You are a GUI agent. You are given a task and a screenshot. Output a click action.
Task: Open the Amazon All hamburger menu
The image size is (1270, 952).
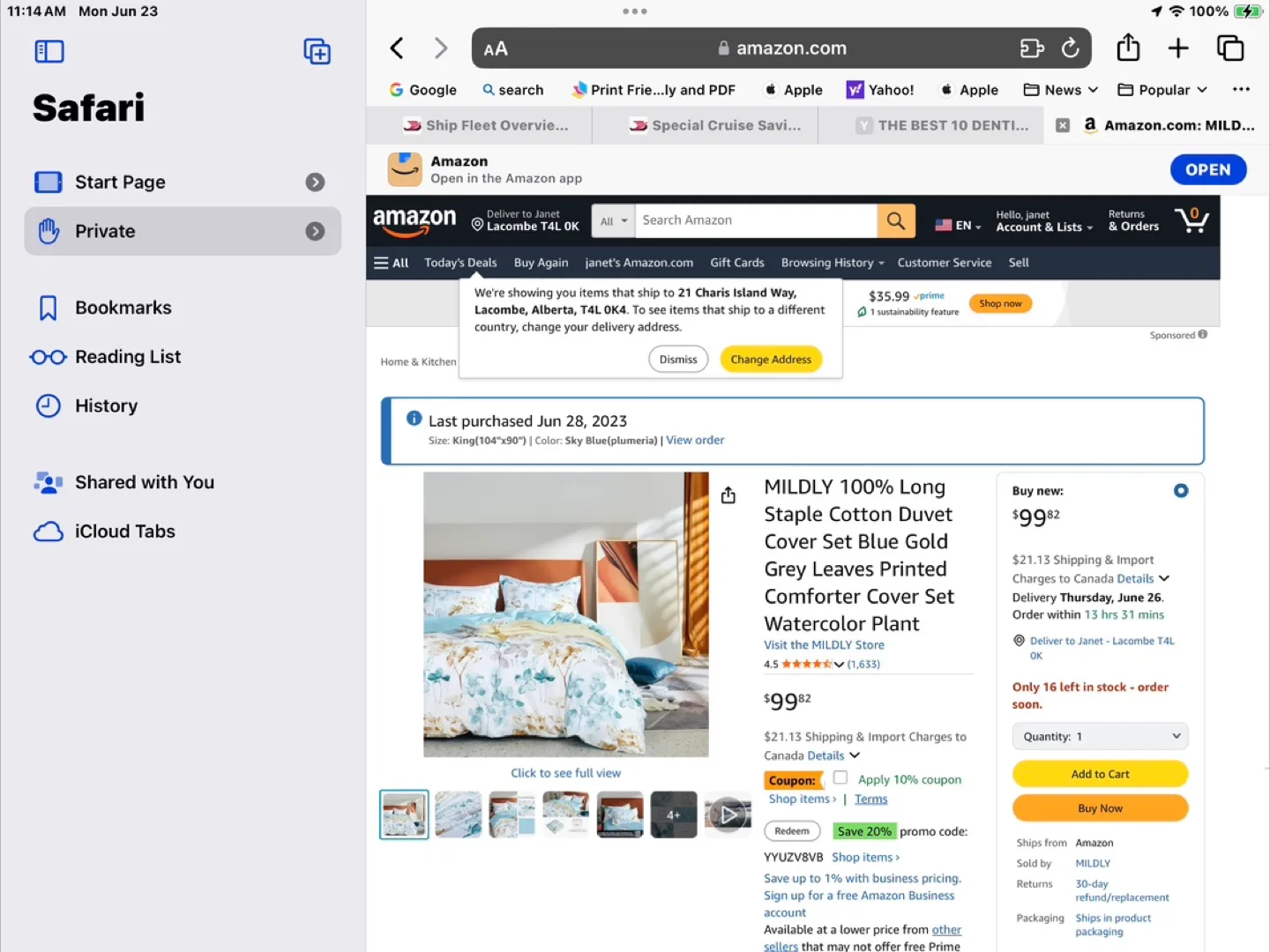pos(391,263)
